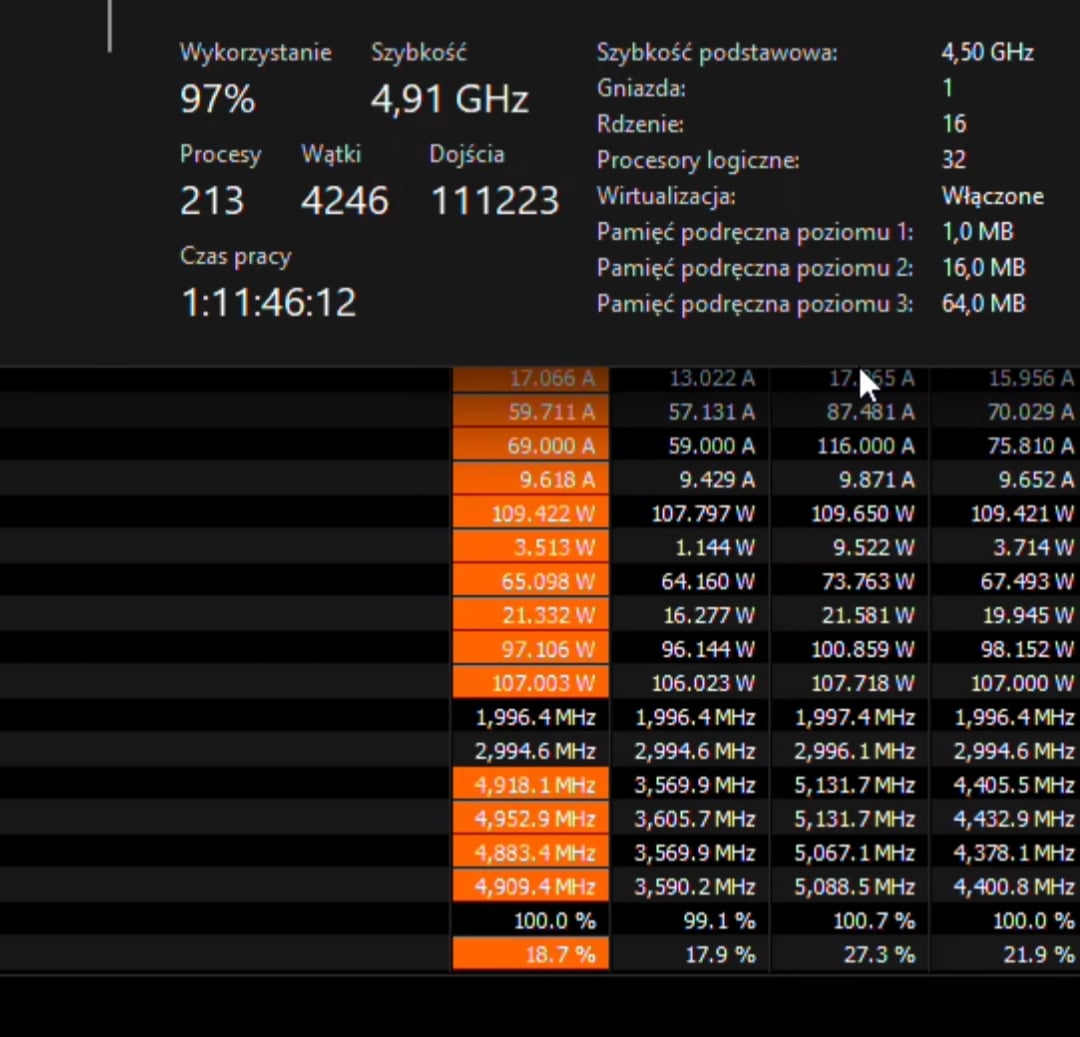This screenshot has width=1080, height=1037.
Task: Select the 4,50 GHz base speed value
Action: pyautogui.click(x=987, y=52)
